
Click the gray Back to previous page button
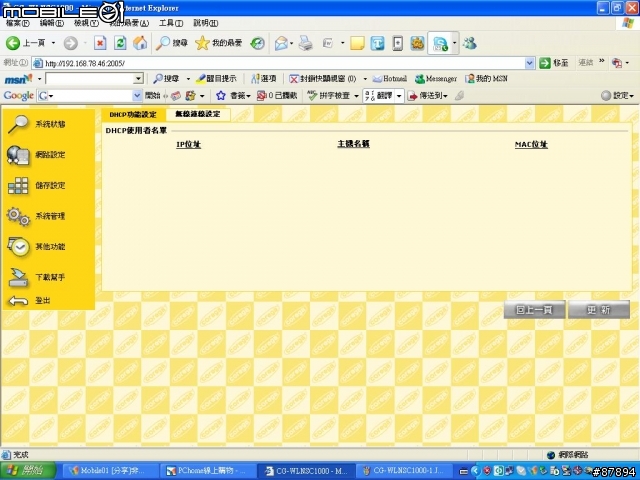[x=534, y=310]
